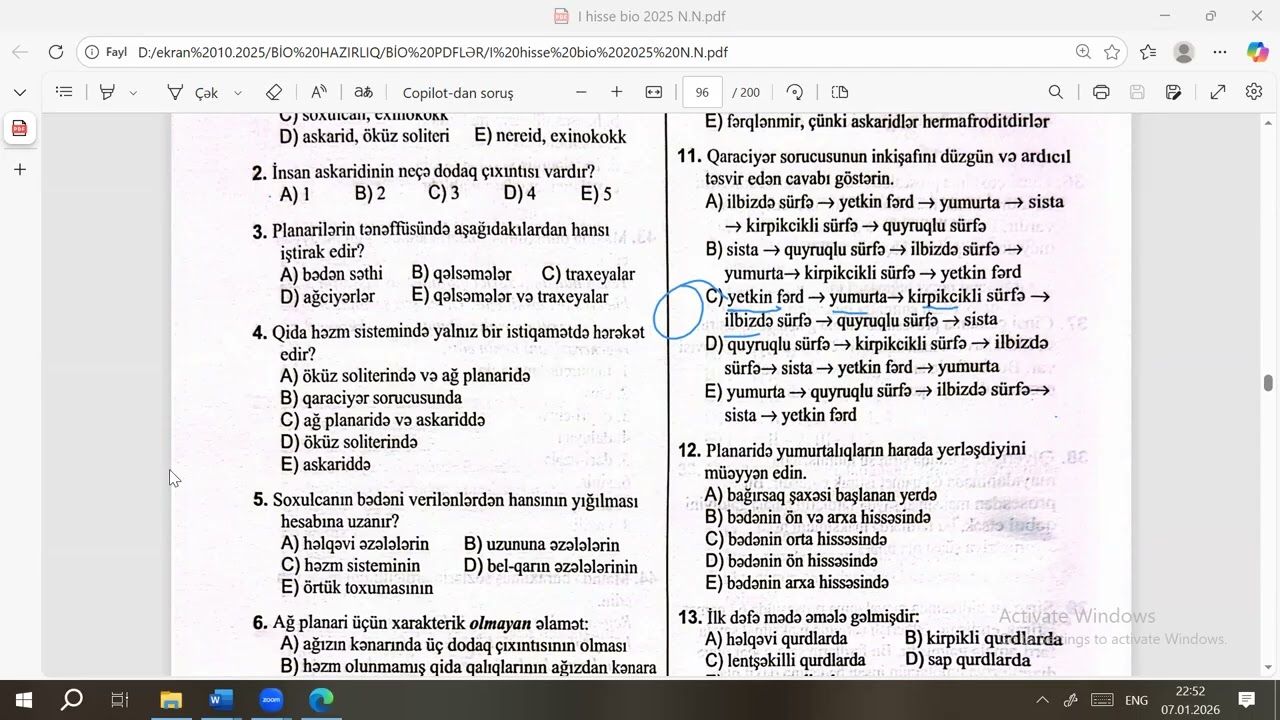The image size is (1280, 720).
Task: Open PDF settings gear
Action: 1254,92
